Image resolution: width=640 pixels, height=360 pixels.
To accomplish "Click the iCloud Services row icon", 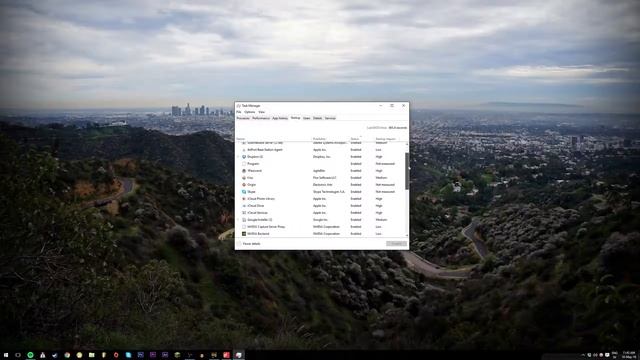I will [244, 213].
